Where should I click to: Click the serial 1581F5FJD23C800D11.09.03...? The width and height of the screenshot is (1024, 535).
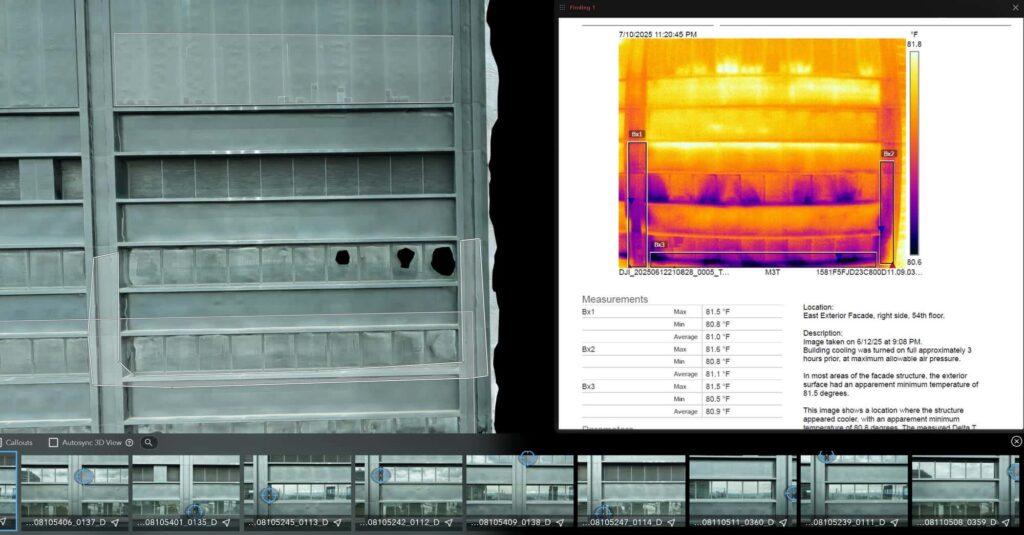point(869,272)
